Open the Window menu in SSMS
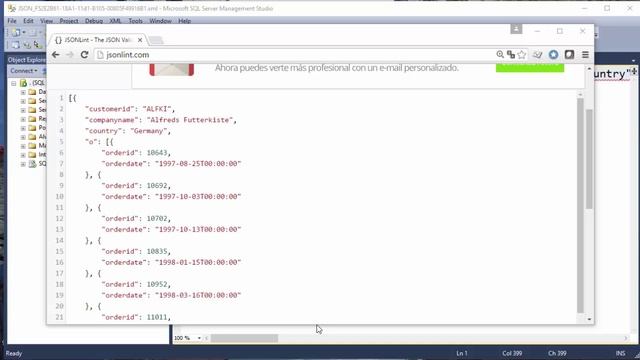This screenshot has height=360, width=640. (160, 21)
